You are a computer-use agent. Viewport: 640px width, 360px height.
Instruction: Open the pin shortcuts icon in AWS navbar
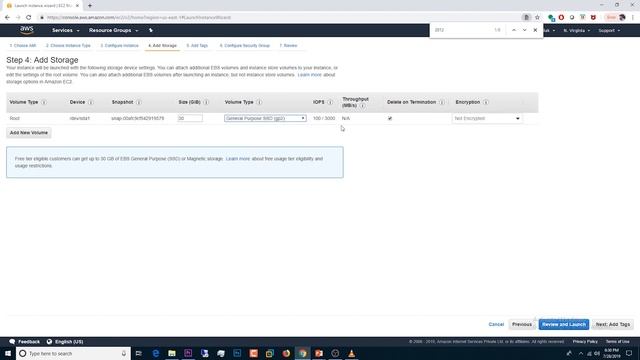click(x=151, y=30)
